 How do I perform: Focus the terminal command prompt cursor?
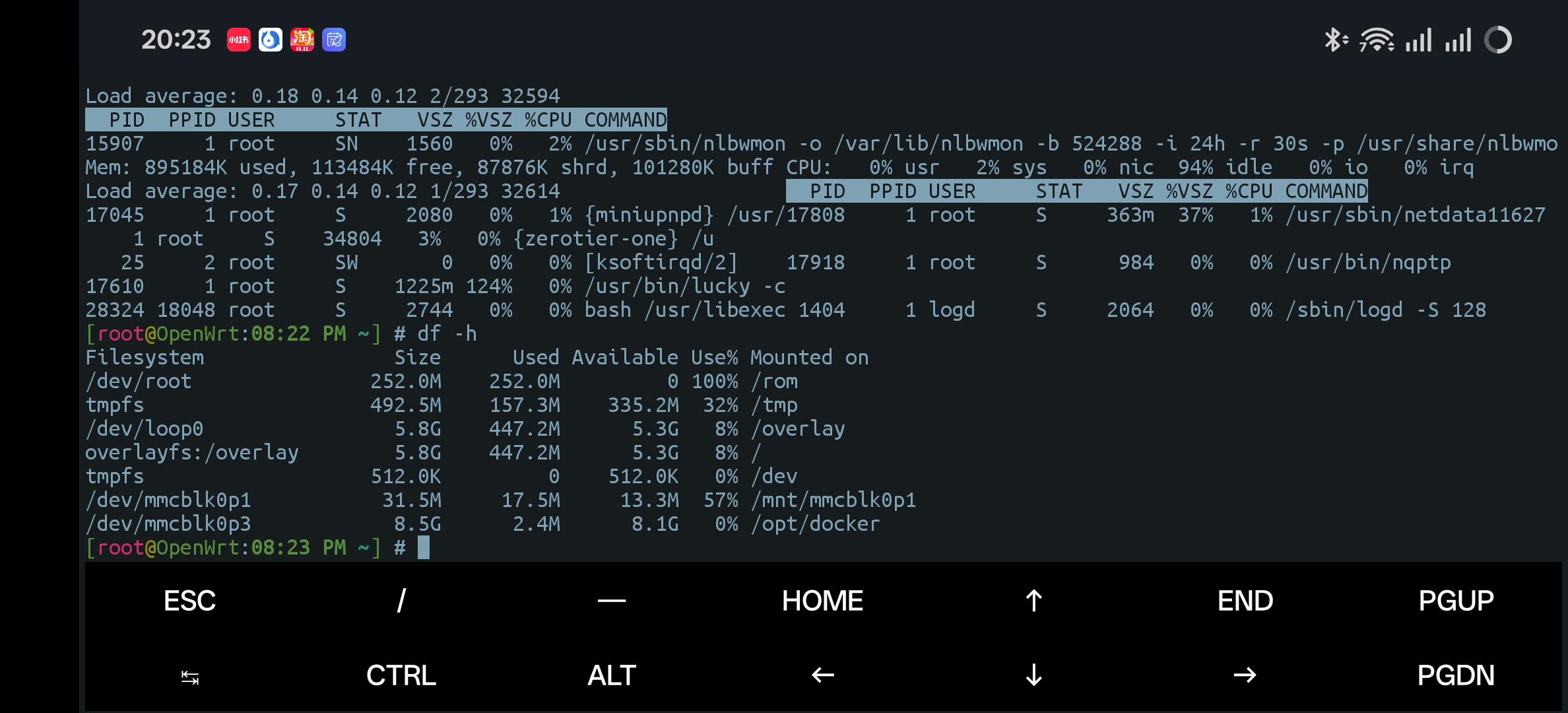424,547
